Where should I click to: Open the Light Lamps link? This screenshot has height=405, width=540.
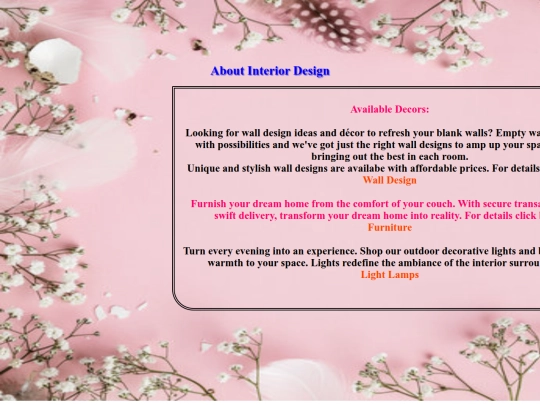point(390,275)
